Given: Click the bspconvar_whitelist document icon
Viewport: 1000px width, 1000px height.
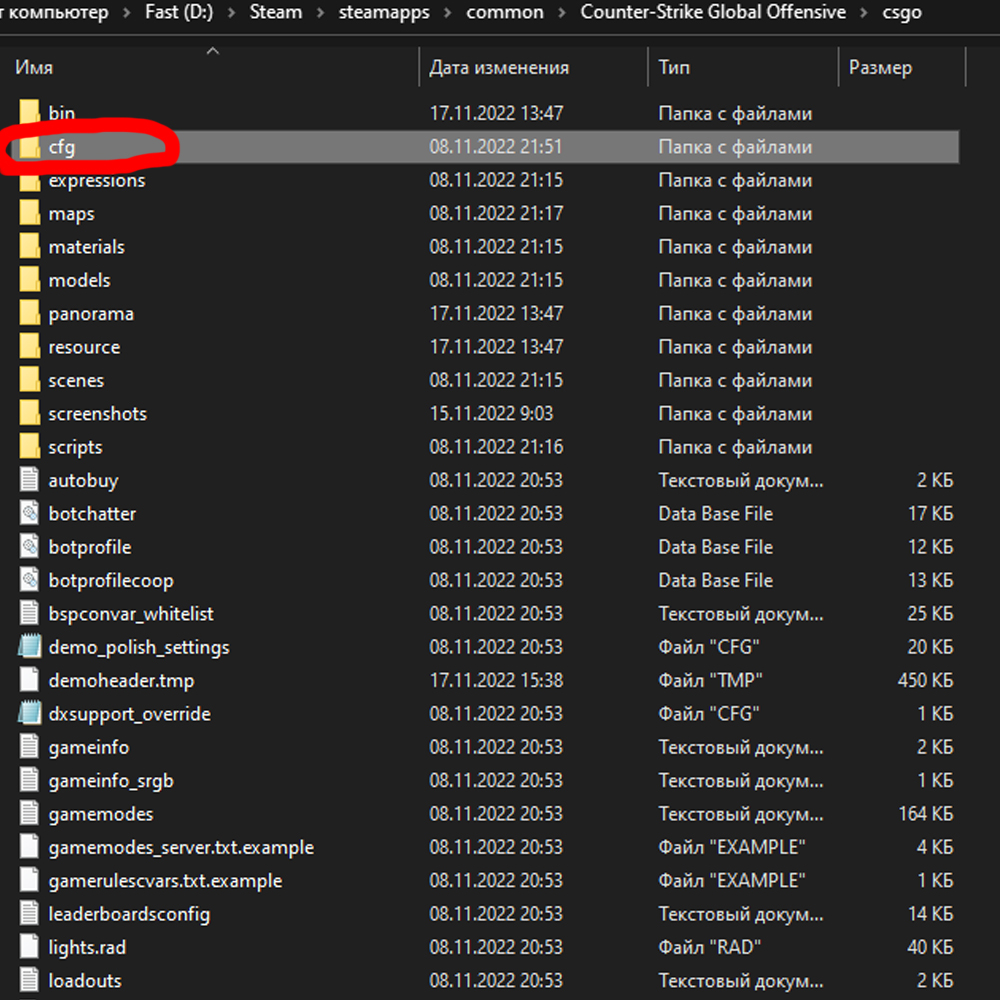Looking at the screenshot, I should point(29,613).
